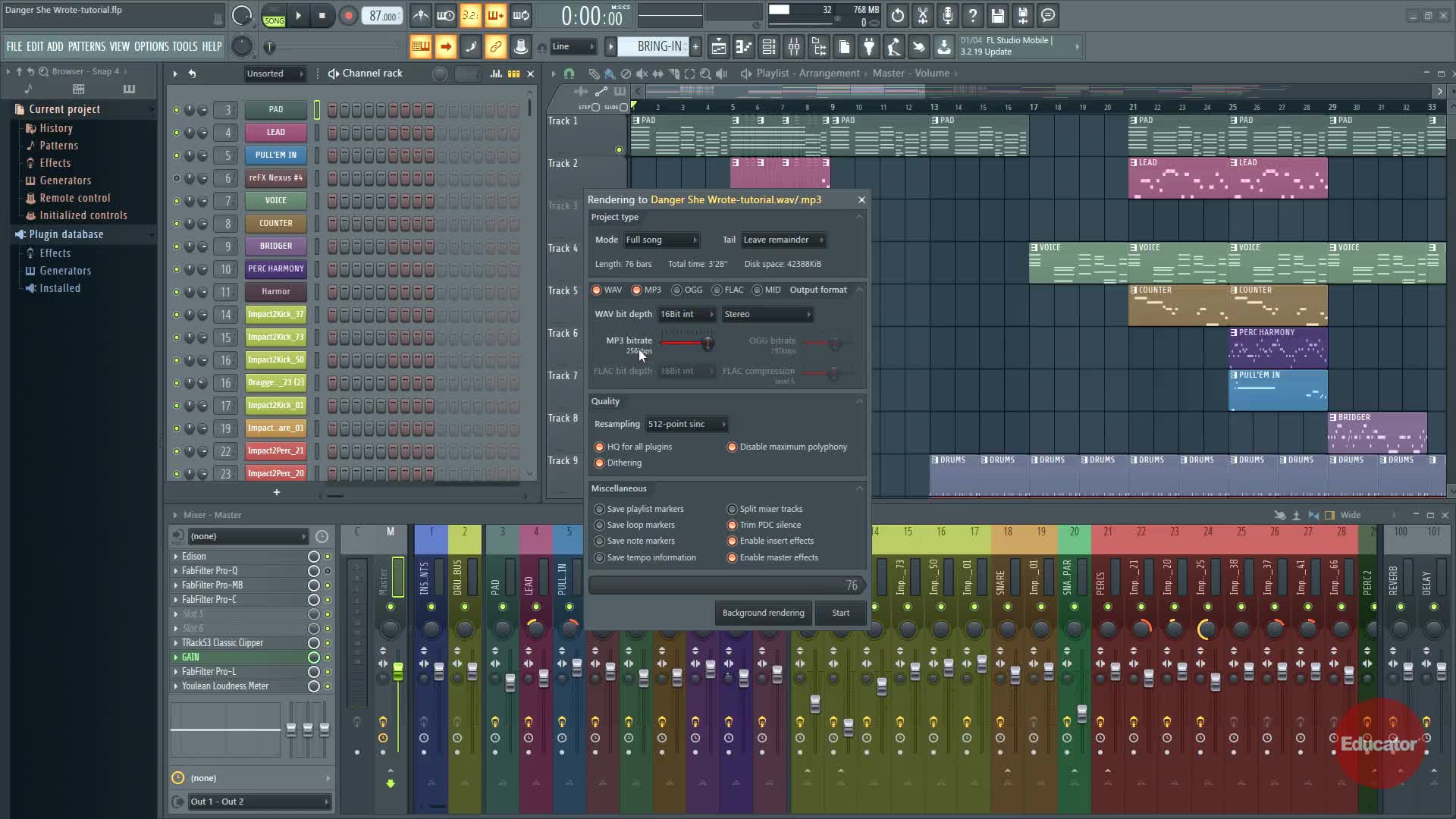The width and height of the screenshot is (1456, 819).
Task: Click the microphone one-click recording icon
Action: point(948,16)
